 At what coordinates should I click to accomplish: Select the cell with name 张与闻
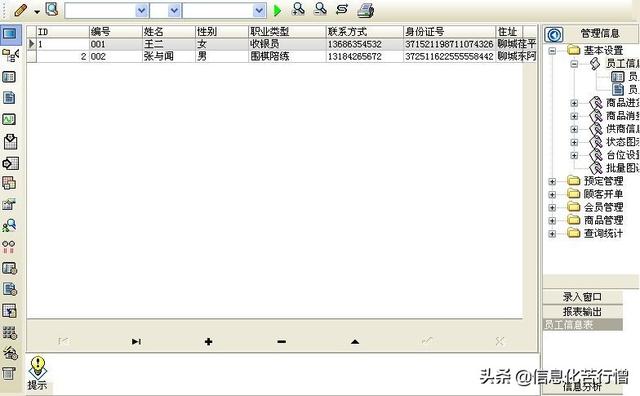(169, 56)
